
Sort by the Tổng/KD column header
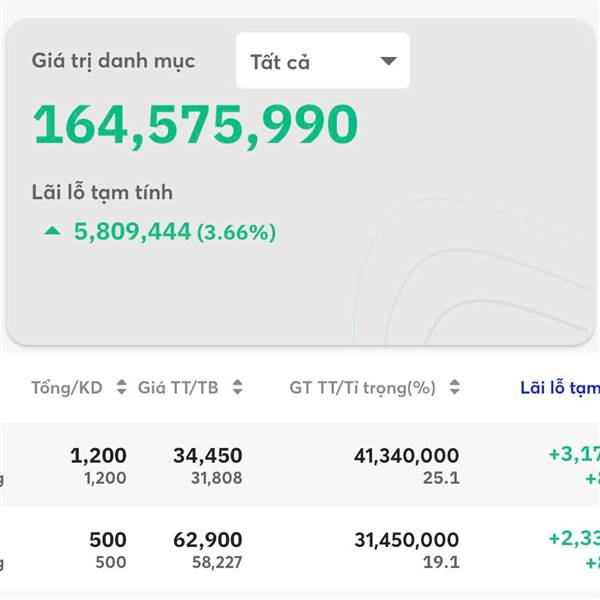[x=67, y=388]
